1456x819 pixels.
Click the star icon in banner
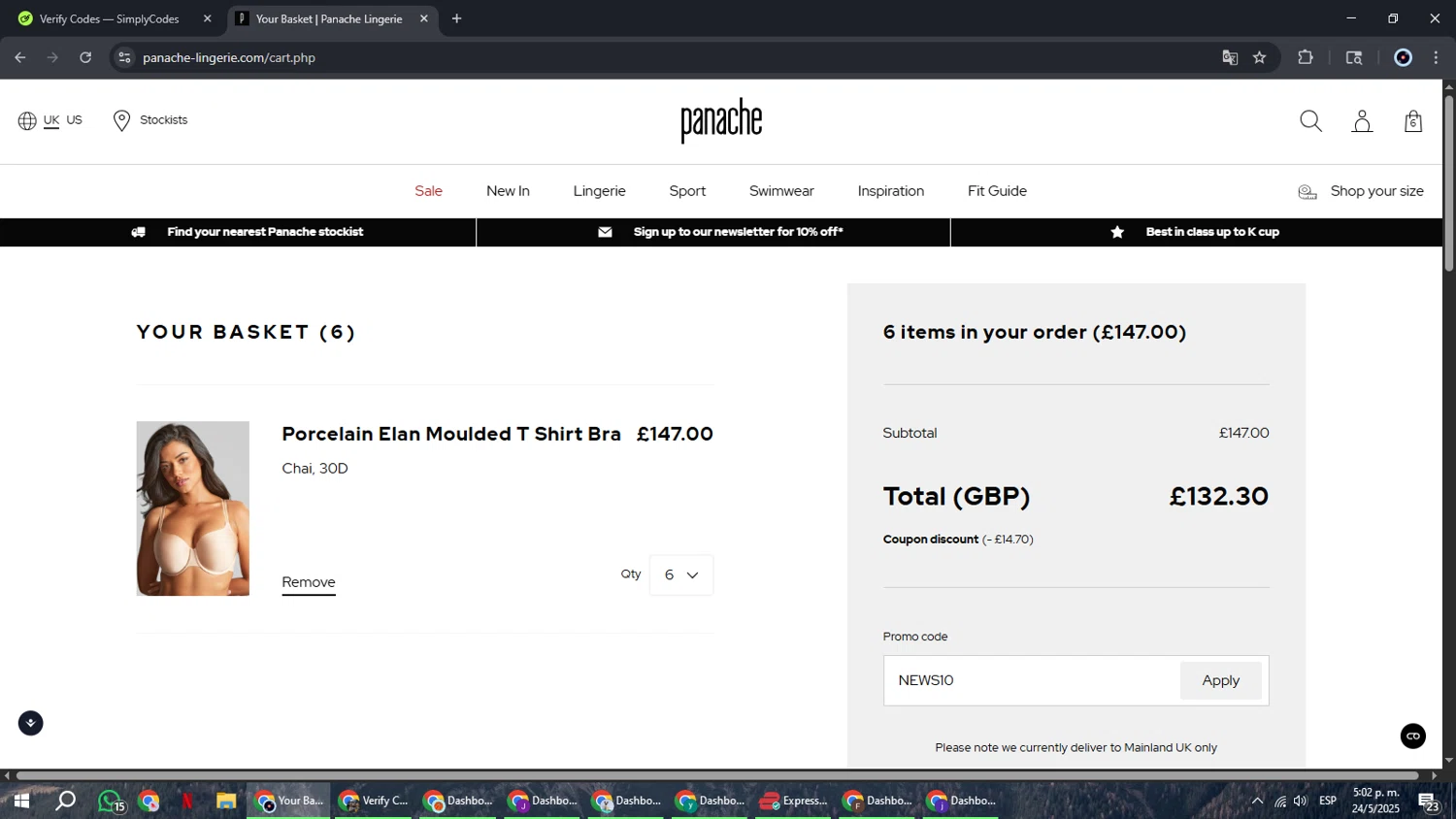pyautogui.click(x=1117, y=232)
